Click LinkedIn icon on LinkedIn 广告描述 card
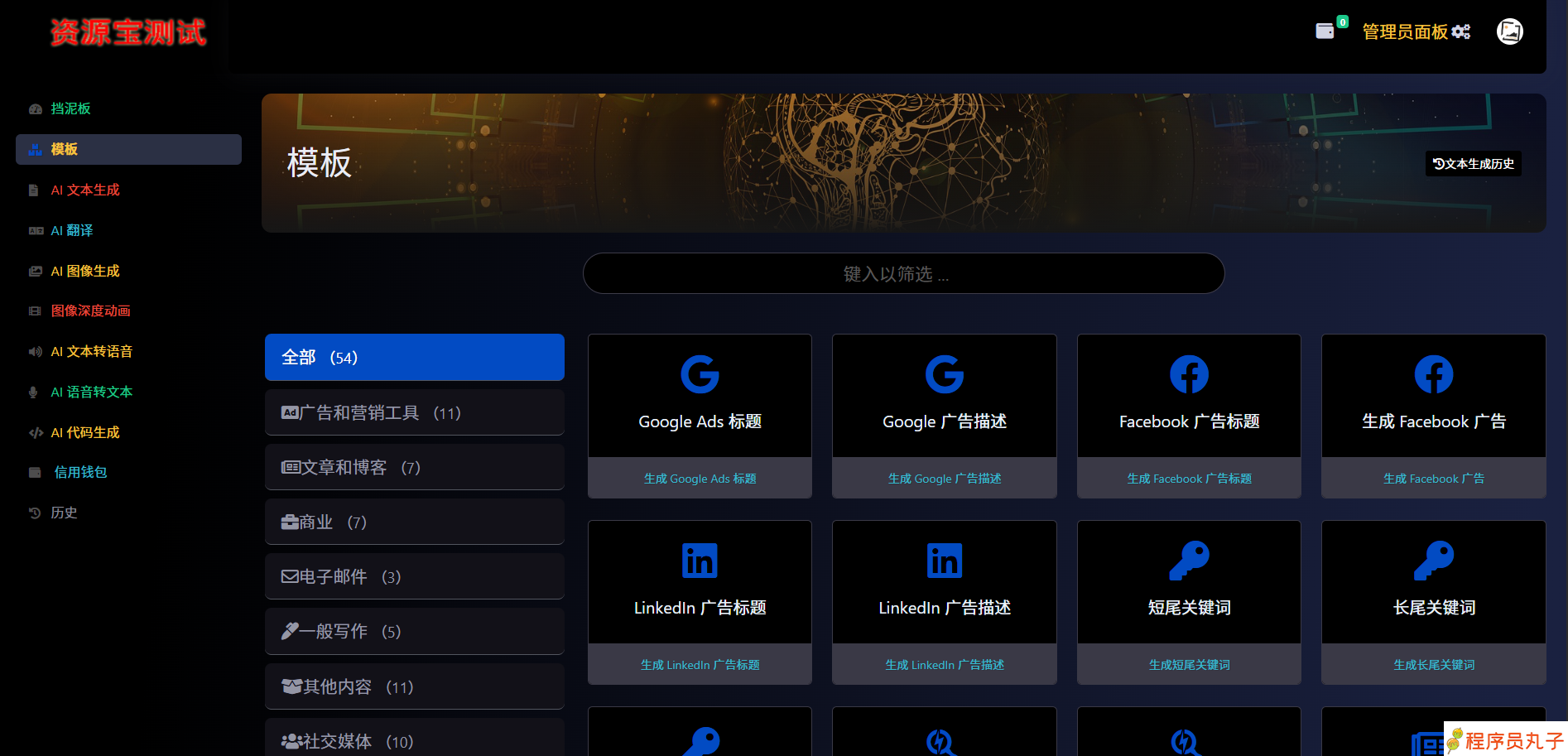The height and width of the screenshot is (756, 1568). pyautogui.click(x=945, y=561)
